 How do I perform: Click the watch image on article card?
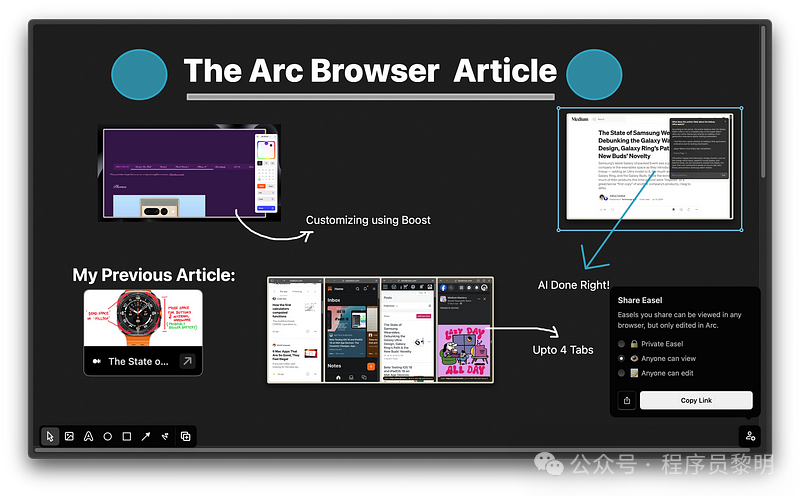(143, 318)
